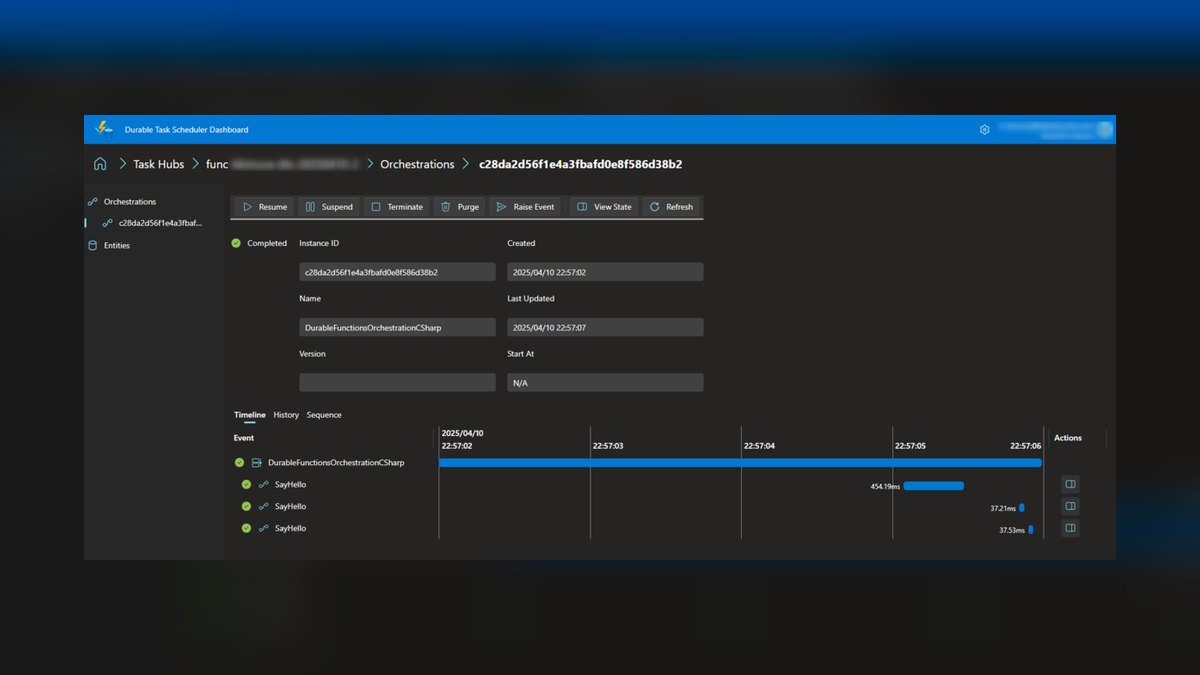Screen dimensions: 1200x675
Task: Click the Last Updated date field
Action: pos(605,327)
